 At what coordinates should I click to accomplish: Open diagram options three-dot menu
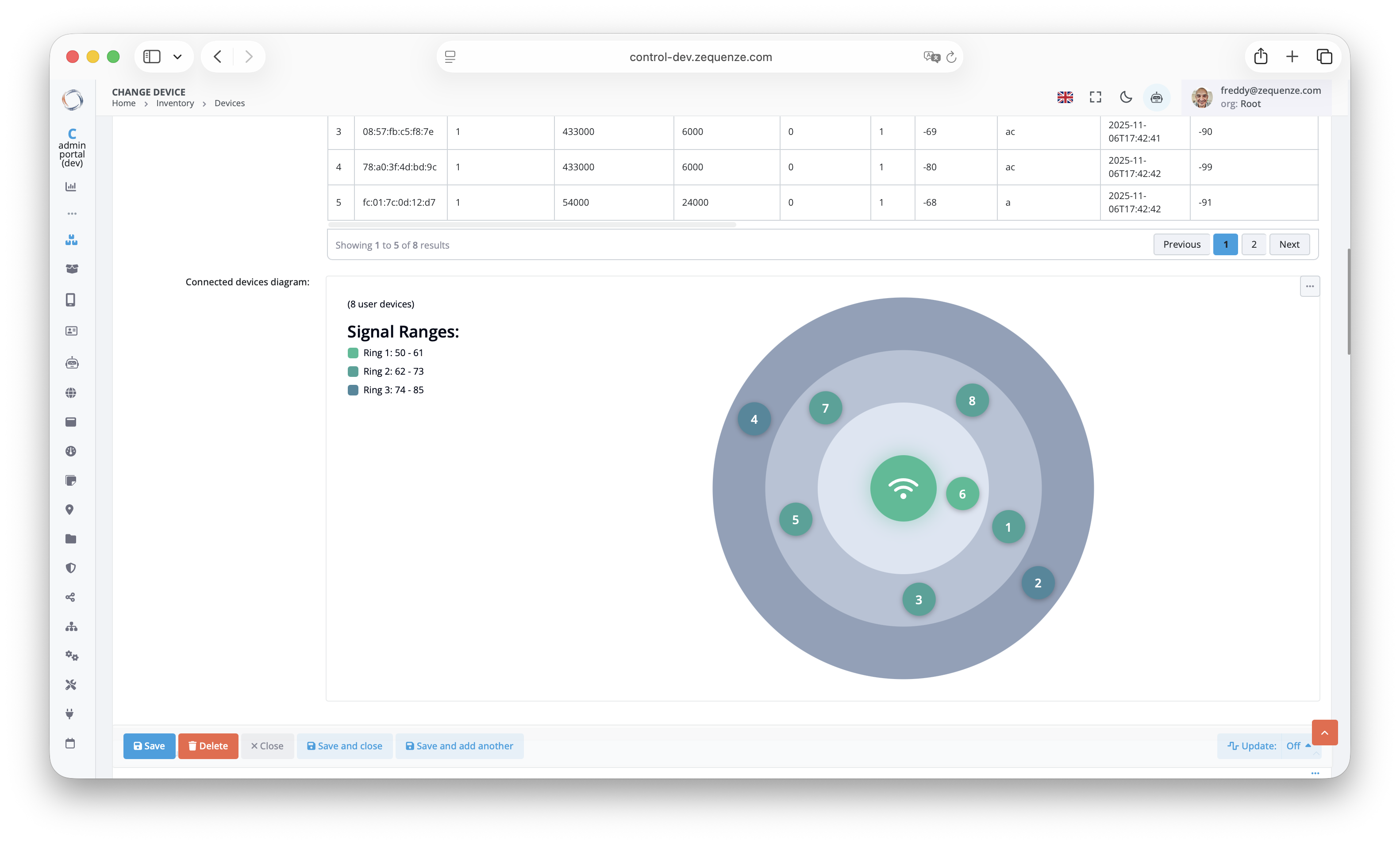[x=1310, y=286]
